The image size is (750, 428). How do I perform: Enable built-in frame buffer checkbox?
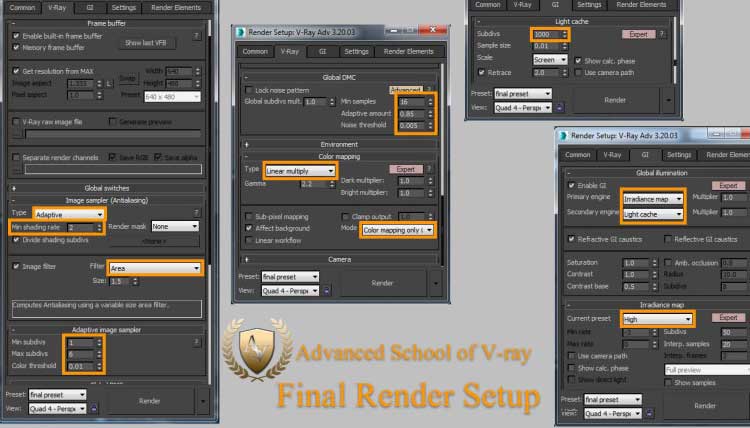click(16, 36)
